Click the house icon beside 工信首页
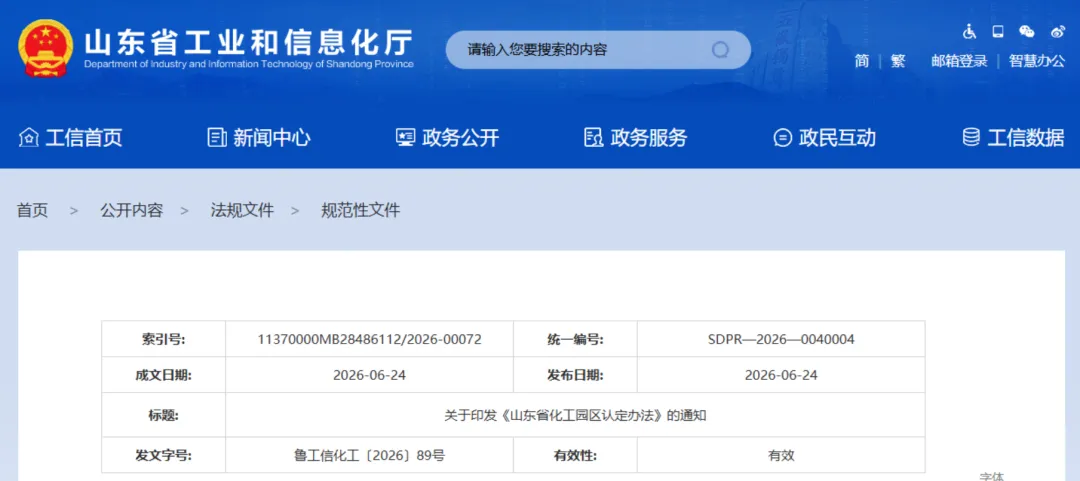 pos(28,138)
